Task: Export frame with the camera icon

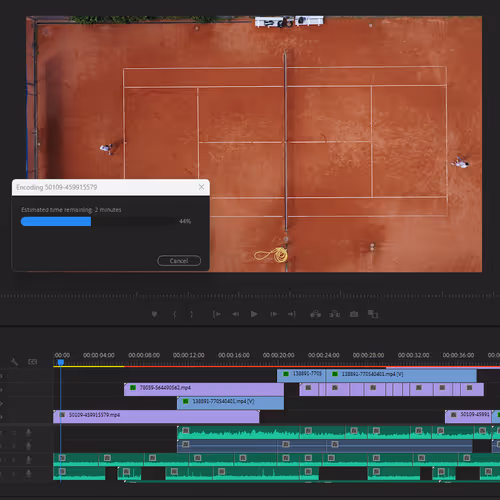Action: (x=354, y=314)
